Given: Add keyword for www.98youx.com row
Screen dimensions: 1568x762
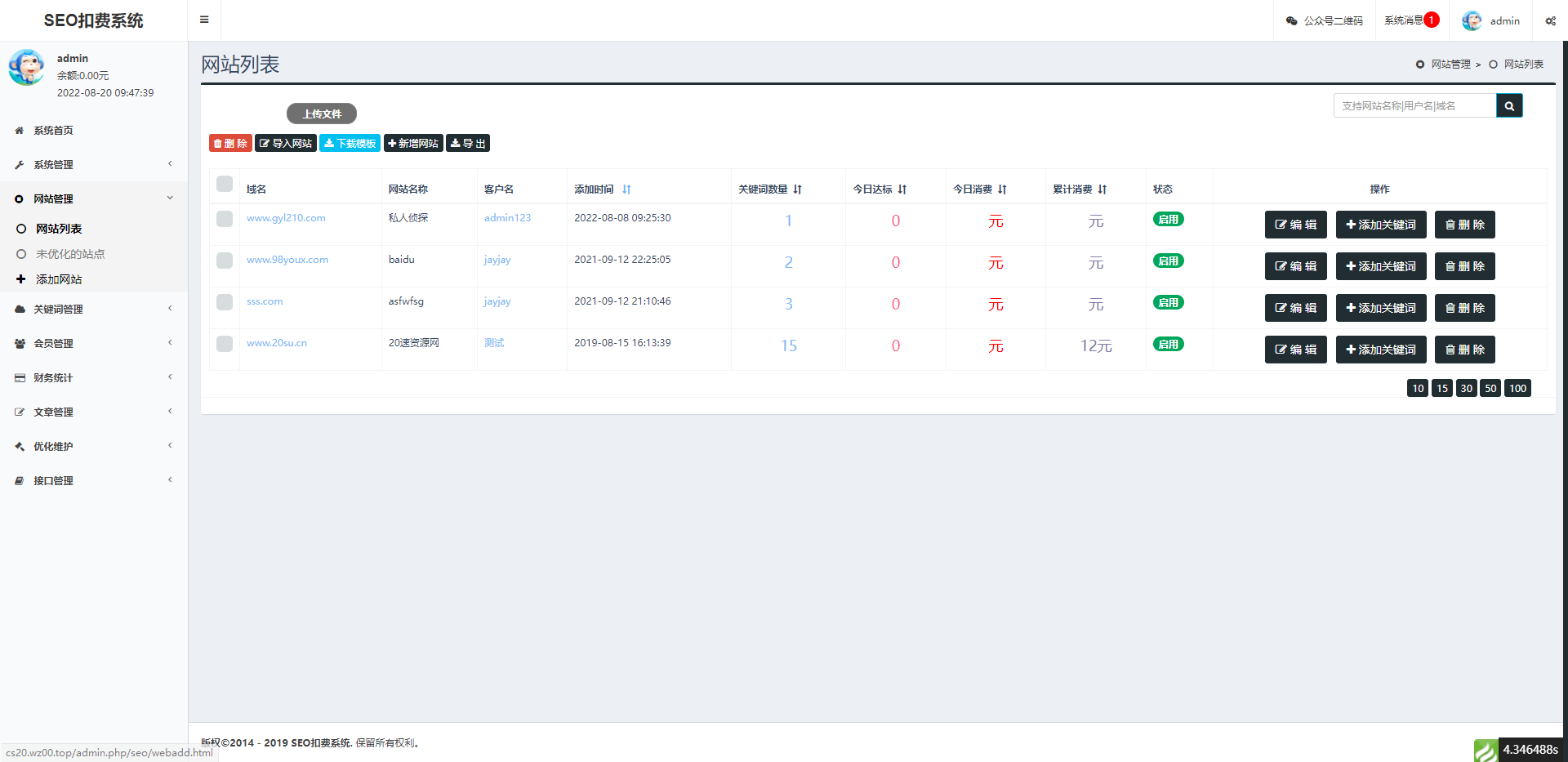Looking at the screenshot, I should coord(1381,266).
